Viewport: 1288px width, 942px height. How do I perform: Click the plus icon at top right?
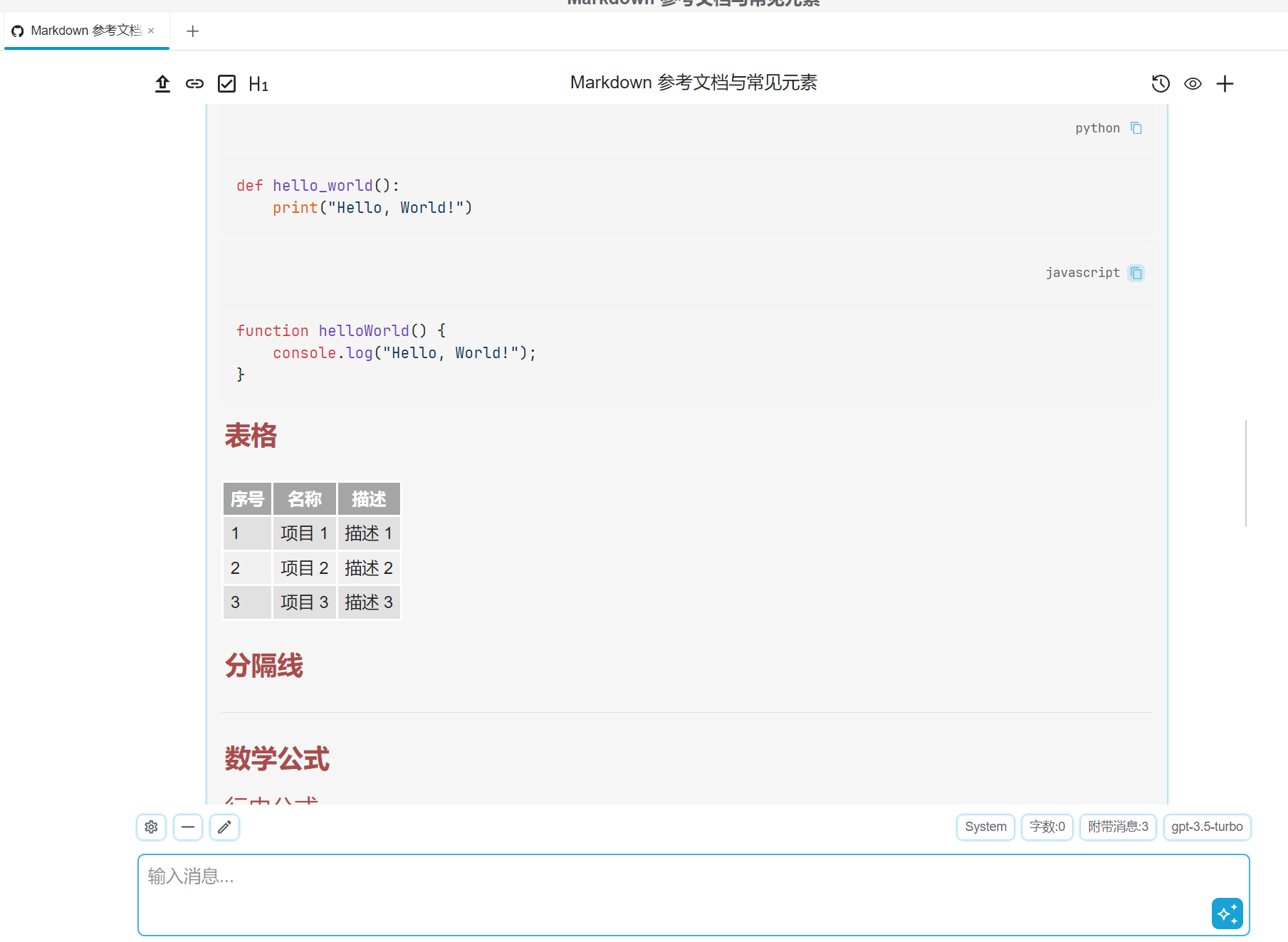(1225, 84)
